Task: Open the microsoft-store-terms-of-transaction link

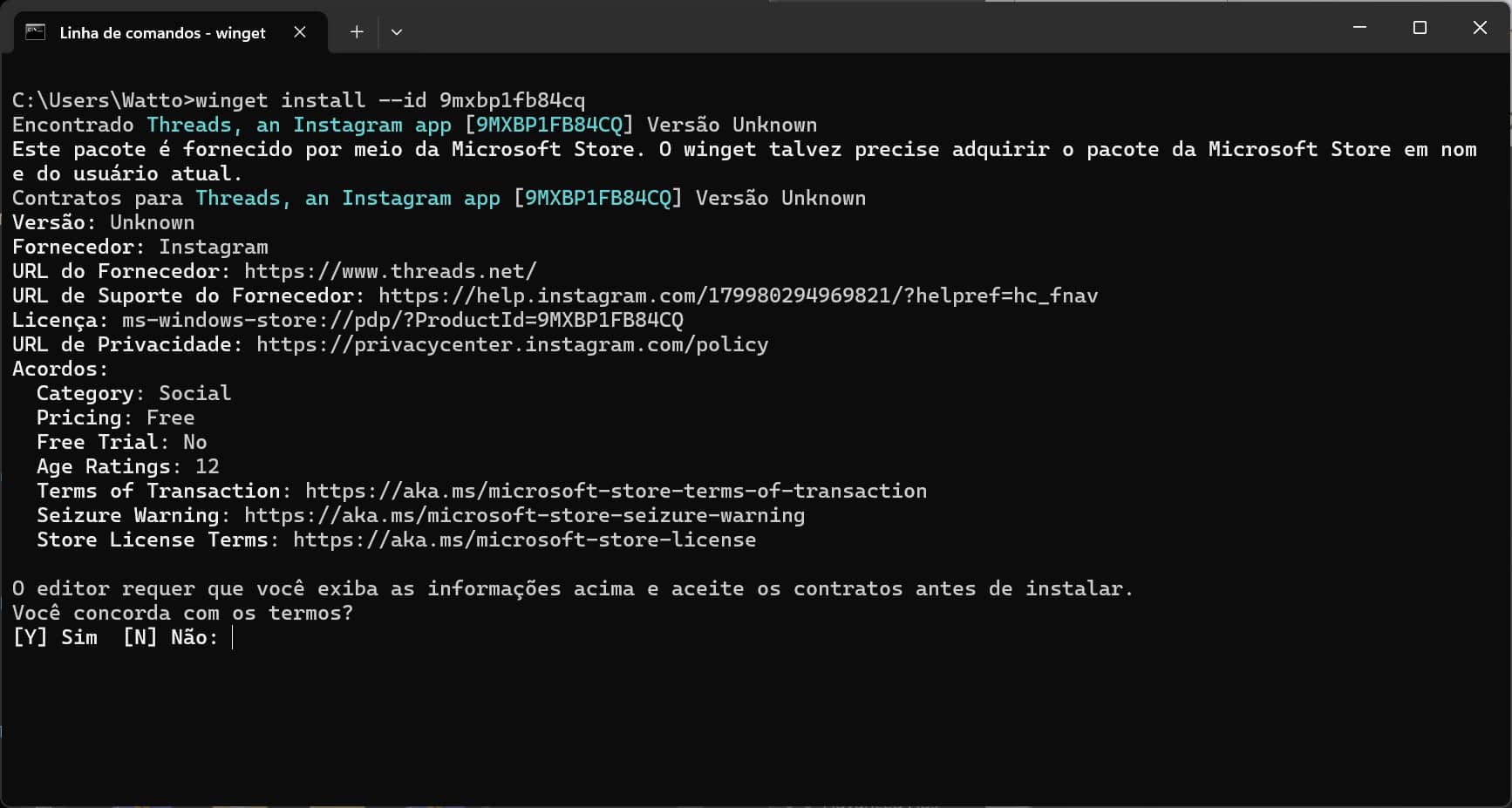Action: click(616, 491)
